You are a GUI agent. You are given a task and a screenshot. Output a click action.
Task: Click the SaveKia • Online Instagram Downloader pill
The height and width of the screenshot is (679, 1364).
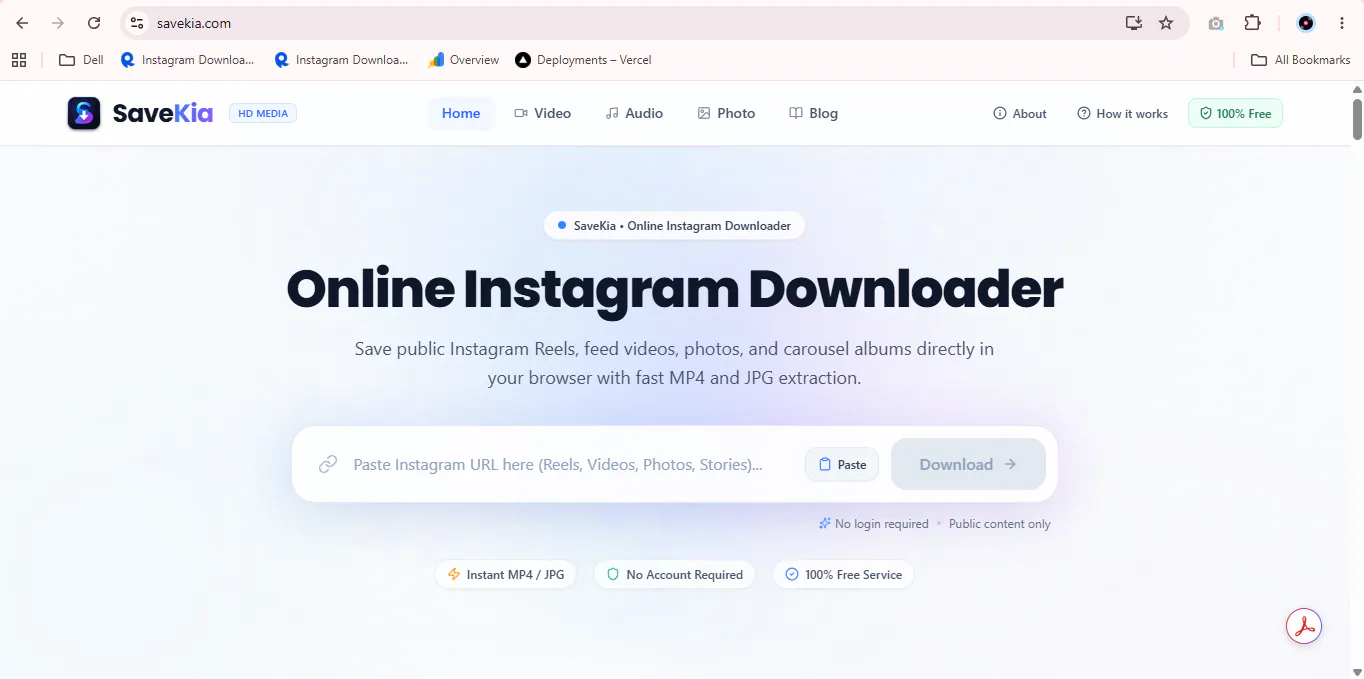pyautogui.click(x=674, y=226)
